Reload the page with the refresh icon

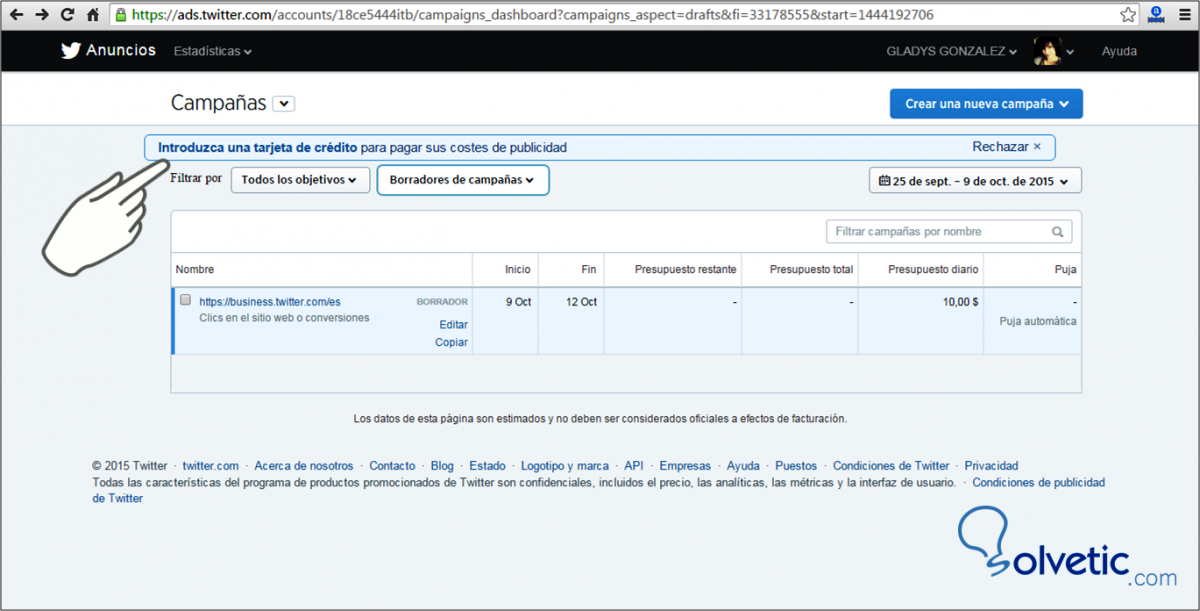pos(67,15)
